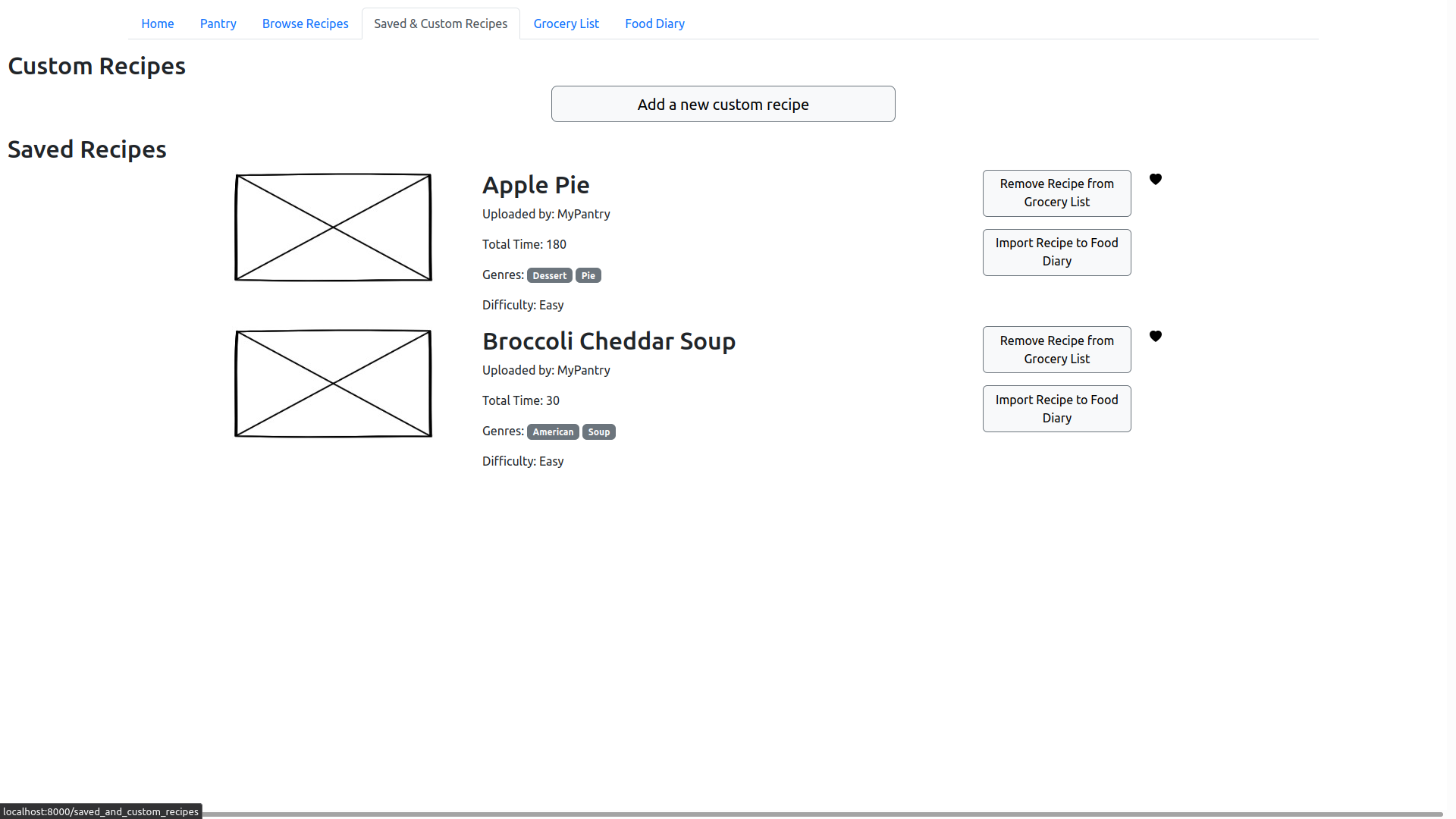Import Broccoli Cheddar Soup to Food Diary
Screen dimensions: 1456x819
click(1056, 409)
